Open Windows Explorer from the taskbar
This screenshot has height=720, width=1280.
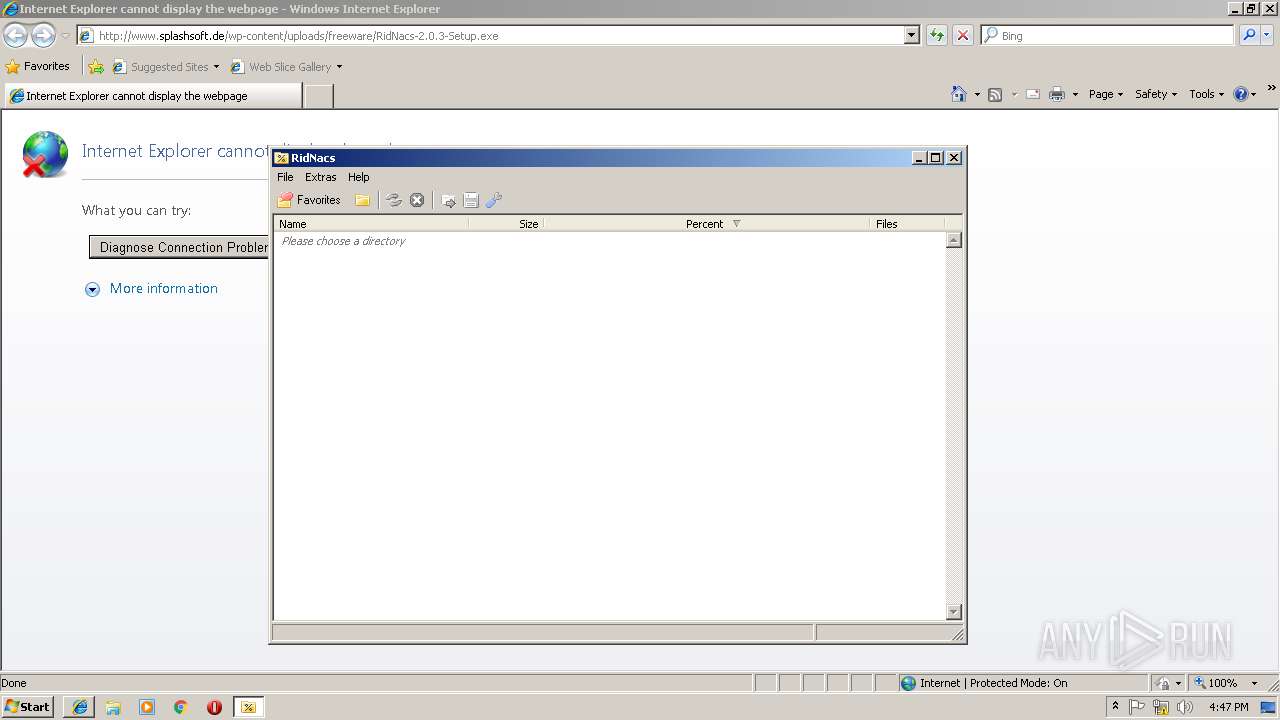(113, 707)
